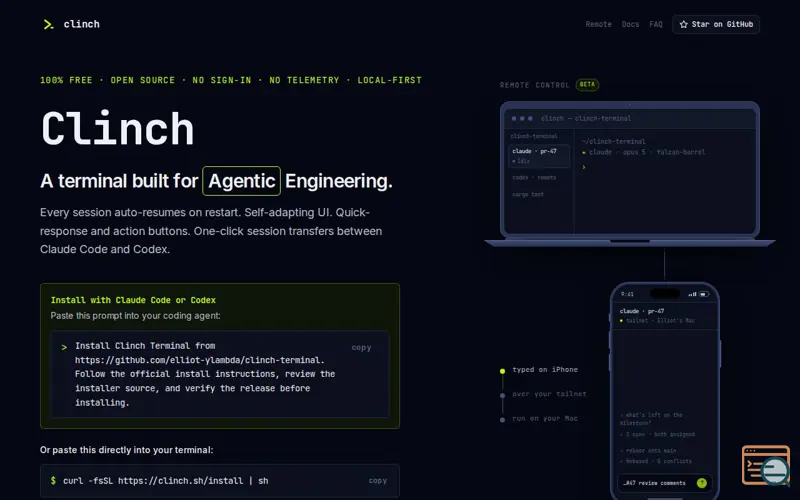Image resolution: width=800 pixels, height=500 pixels.
Task: Click the Install Clinch Terminal prompt text
Action: pos(205,374)
